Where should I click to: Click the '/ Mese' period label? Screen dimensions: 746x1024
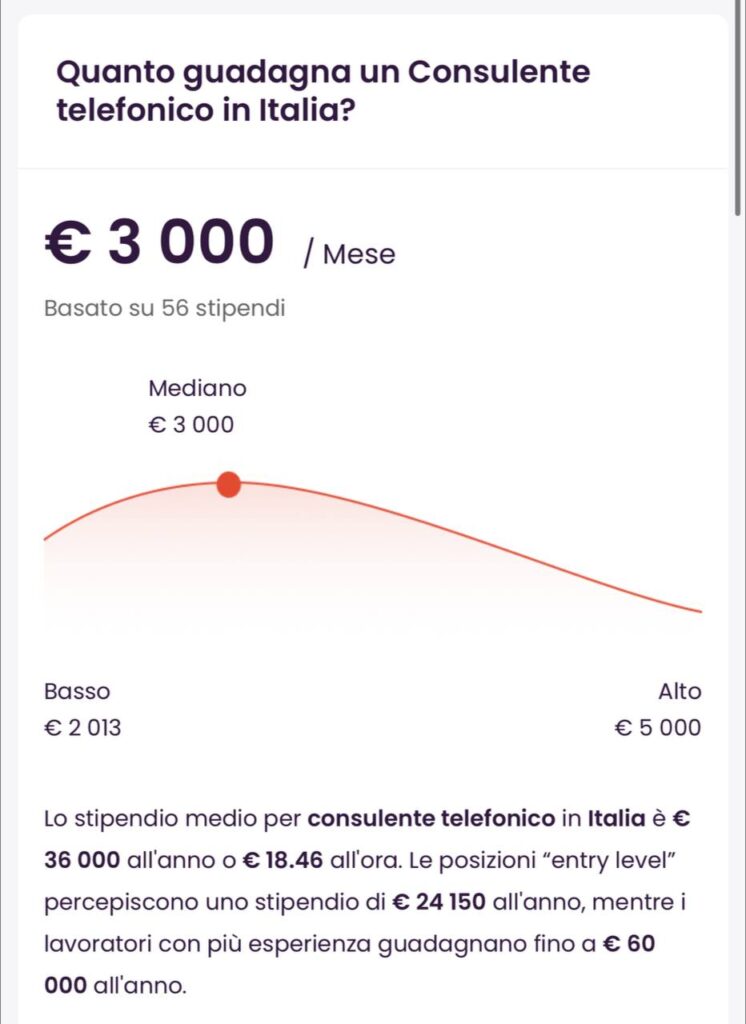tap(349, 254)
